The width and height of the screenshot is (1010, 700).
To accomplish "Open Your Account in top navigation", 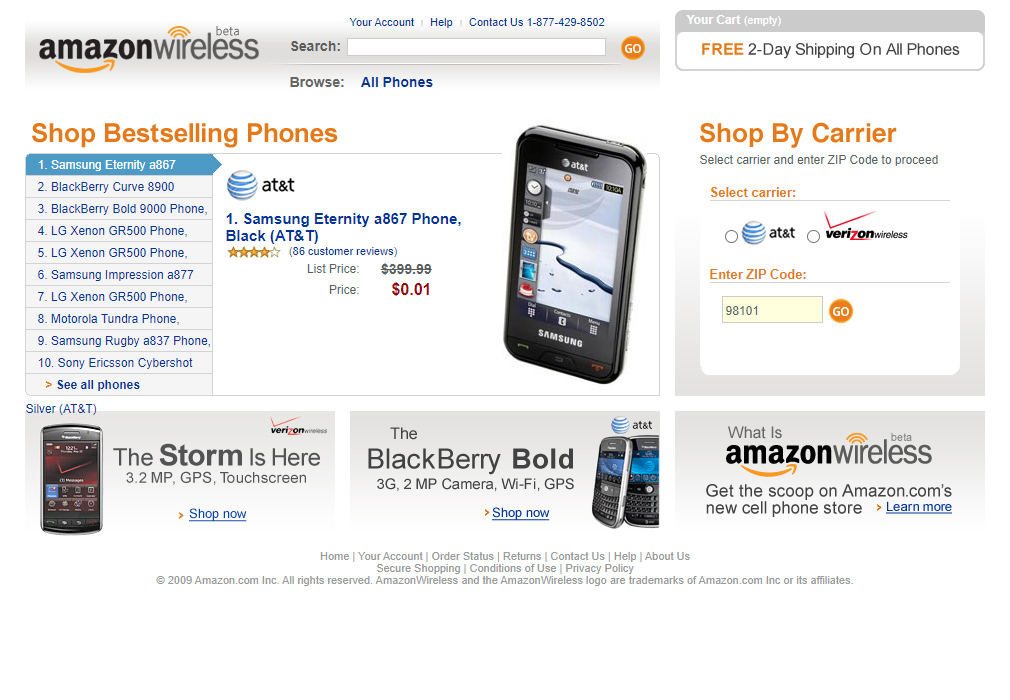I will click(x=381, y=22).
